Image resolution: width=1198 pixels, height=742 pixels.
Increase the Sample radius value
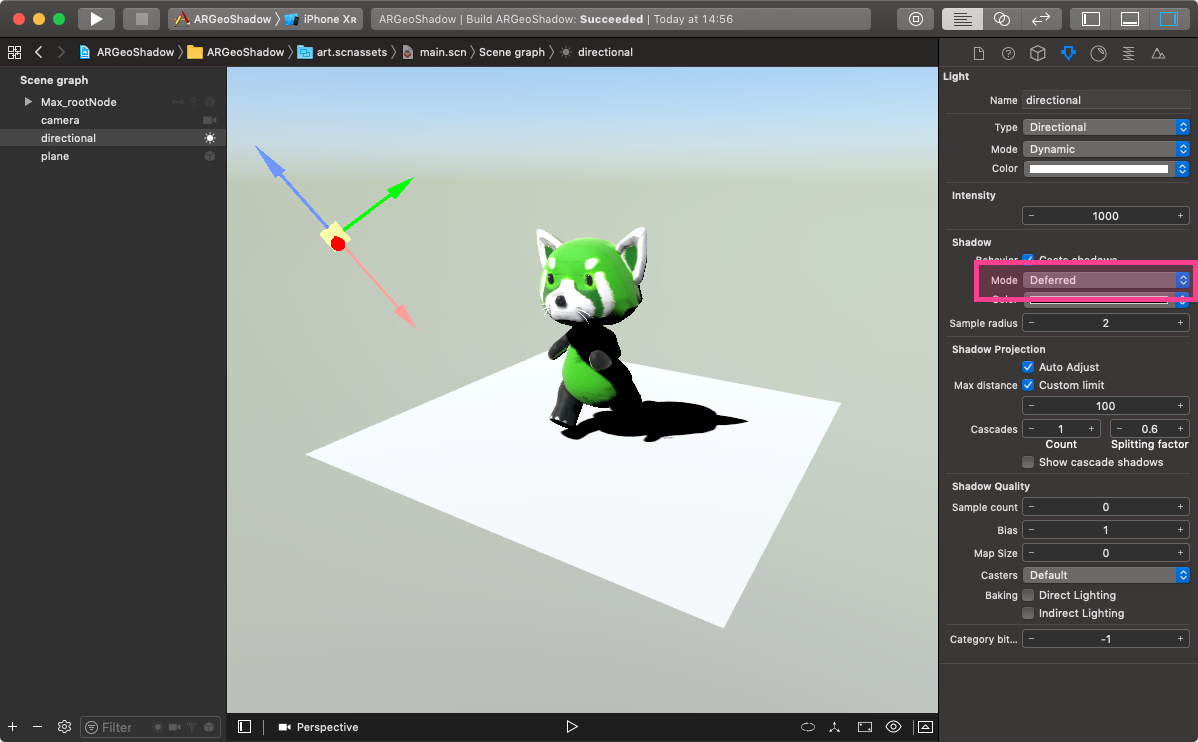(1180, 323)
